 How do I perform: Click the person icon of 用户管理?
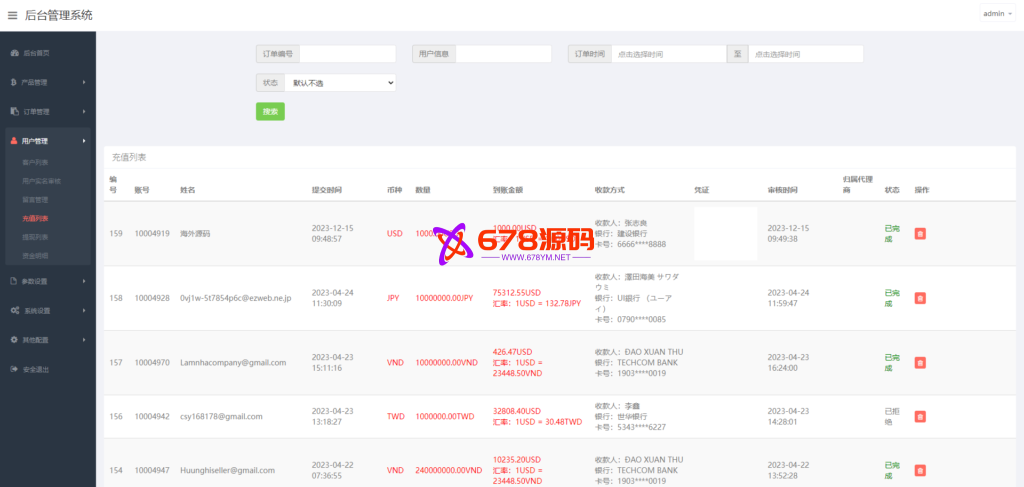point(14,141)
